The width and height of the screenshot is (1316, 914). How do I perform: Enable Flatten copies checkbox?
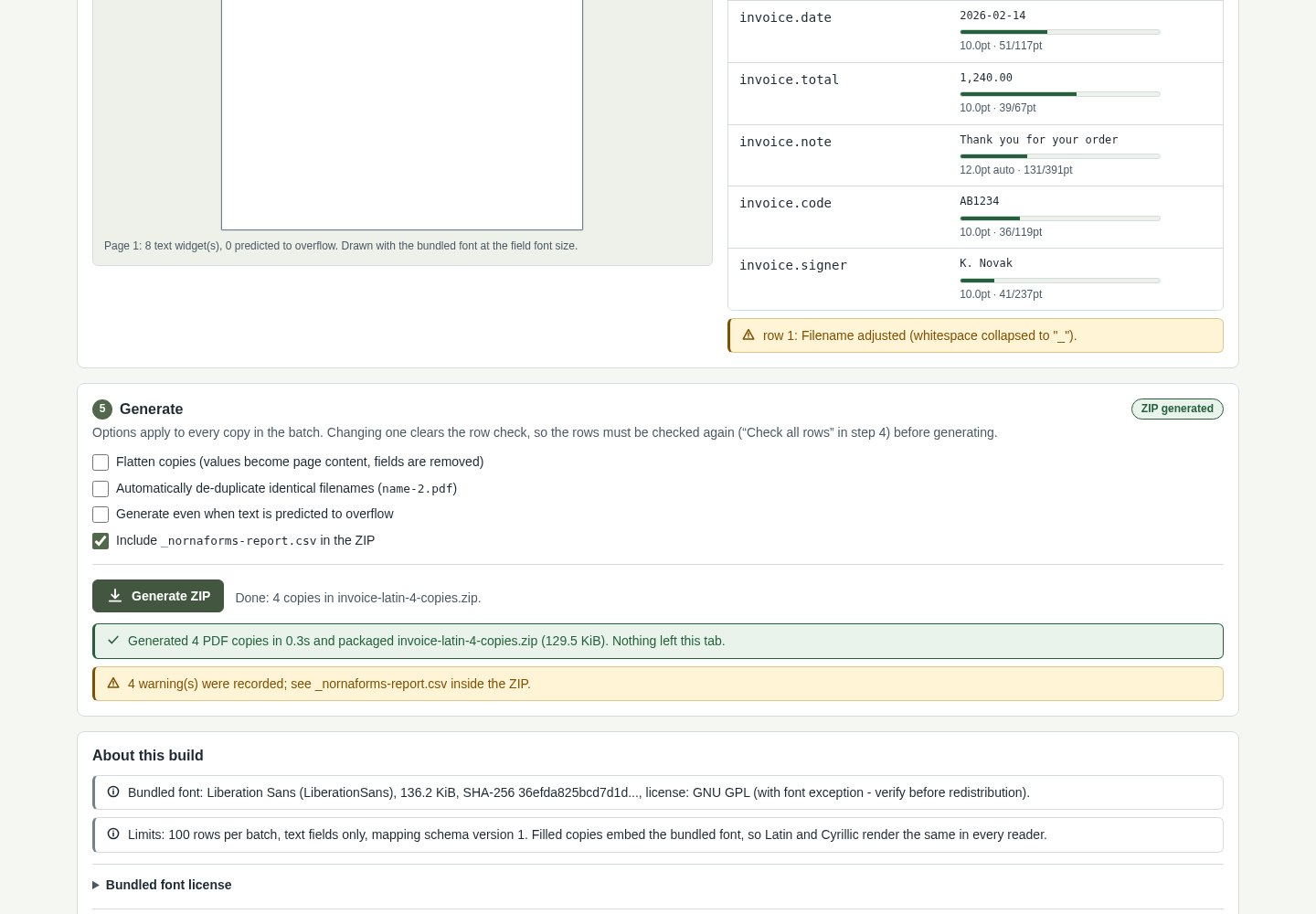click(x=101, y=462)
